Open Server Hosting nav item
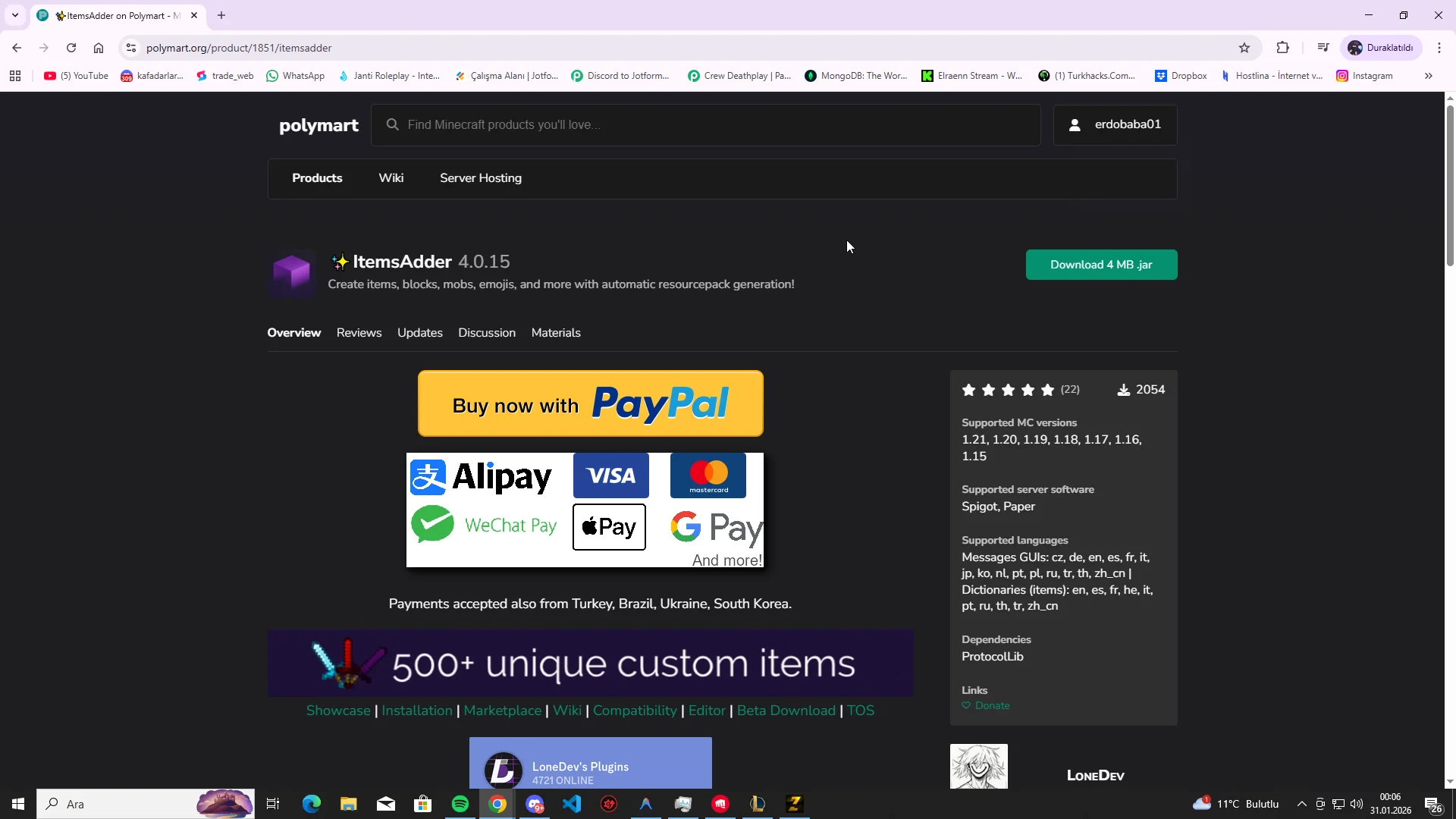The image size is (1456, 819). pos(481,178)
